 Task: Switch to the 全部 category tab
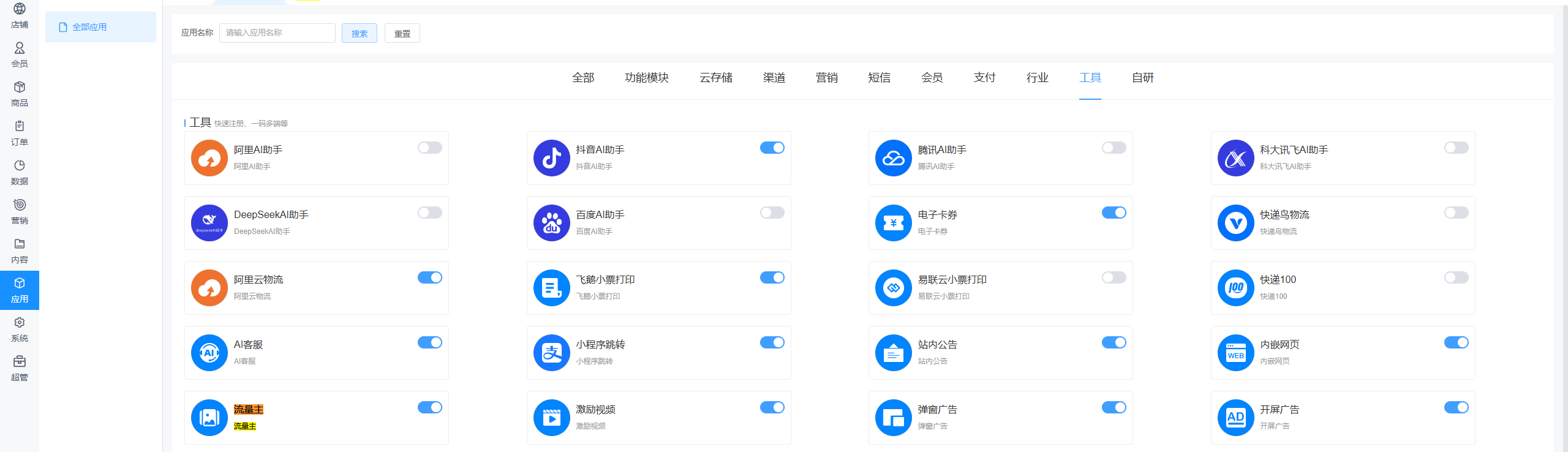click(x=583, y=78)
